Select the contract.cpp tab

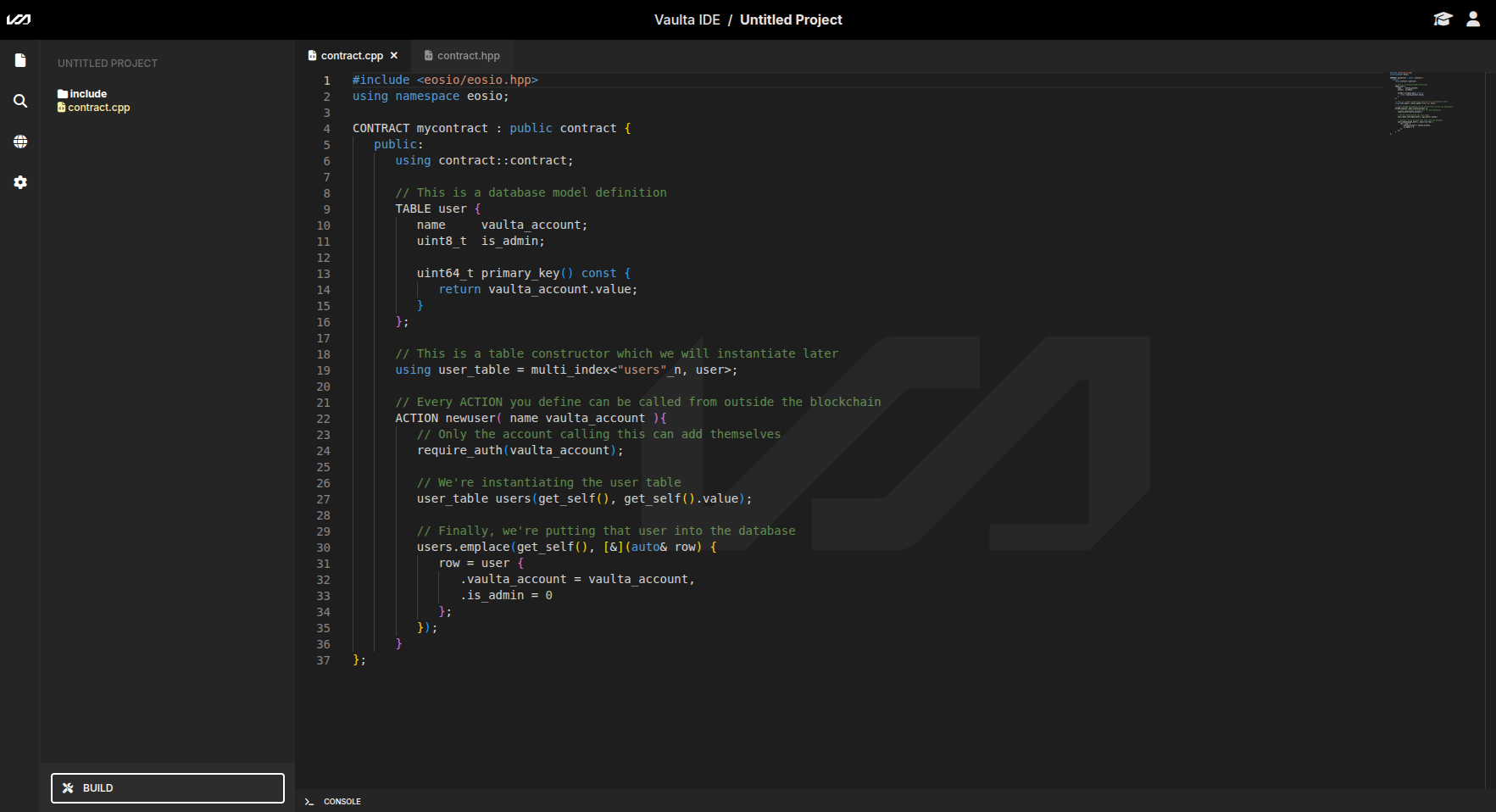tap(350, 55)
